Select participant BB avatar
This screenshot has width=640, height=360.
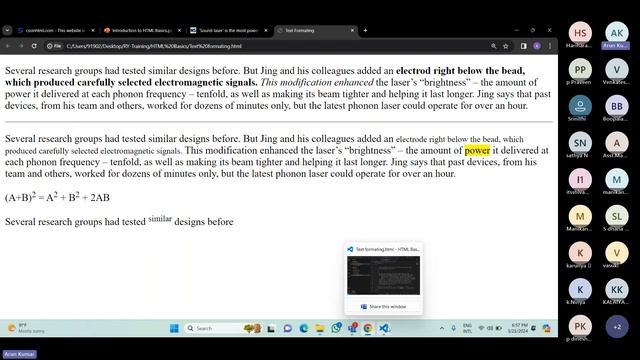[x=617, y=107]
